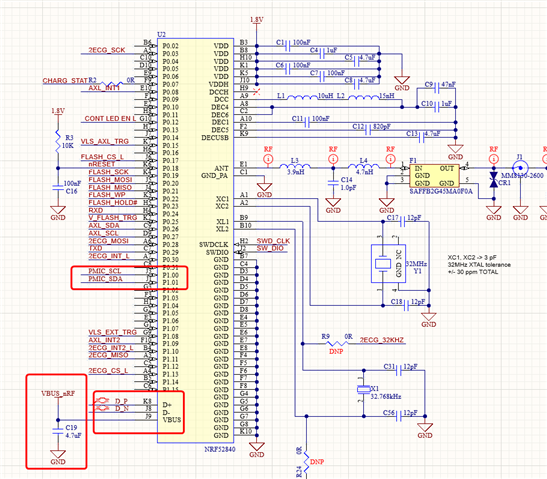
Task: Select capacitor C13 4.7uF symbol
Action: [421, 138]
